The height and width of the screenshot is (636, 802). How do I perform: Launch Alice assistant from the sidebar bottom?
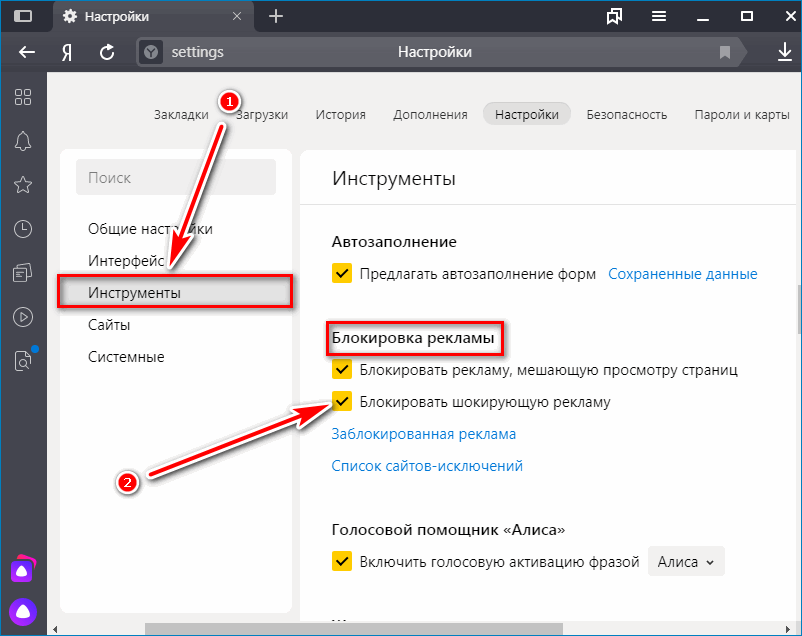[x=22, y=608]
